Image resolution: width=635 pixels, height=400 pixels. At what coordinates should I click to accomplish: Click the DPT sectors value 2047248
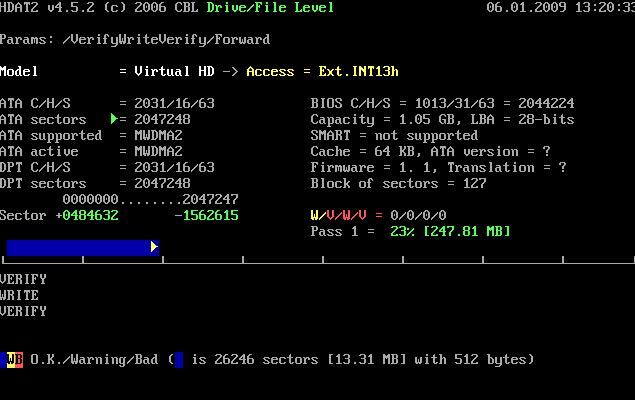(162, 183)
